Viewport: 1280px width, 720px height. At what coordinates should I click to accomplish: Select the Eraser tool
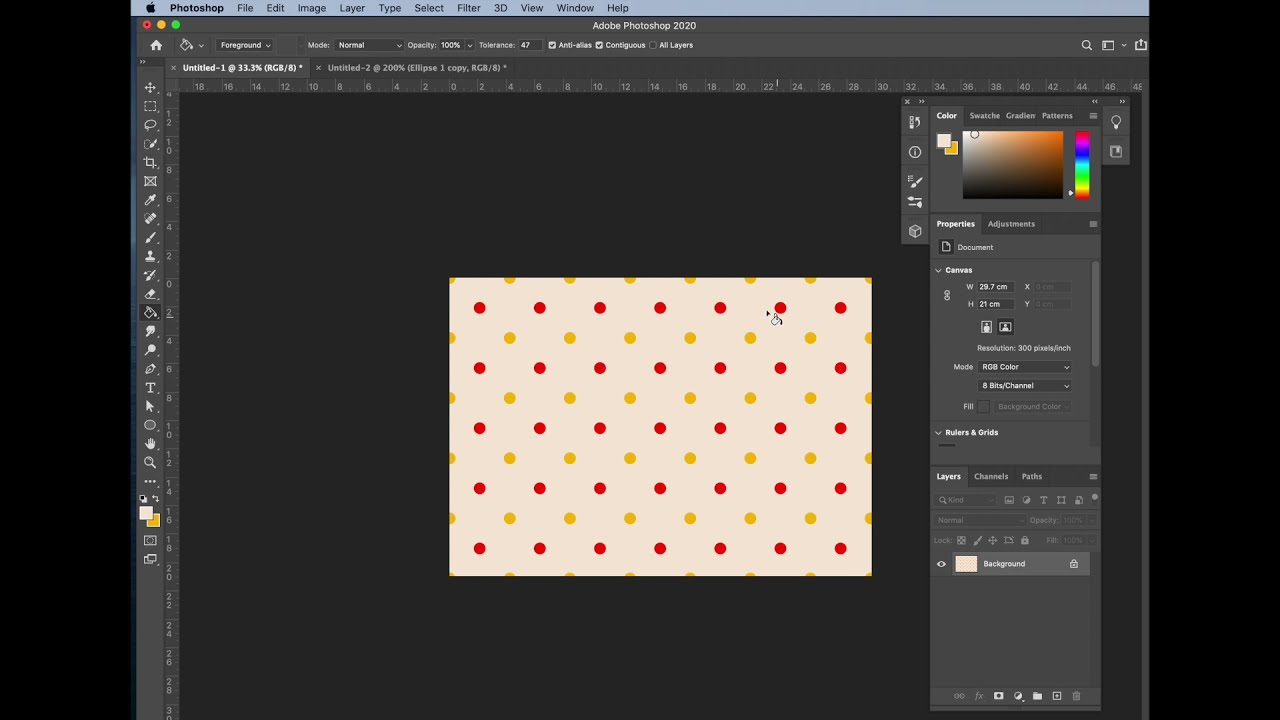[150, 294]
